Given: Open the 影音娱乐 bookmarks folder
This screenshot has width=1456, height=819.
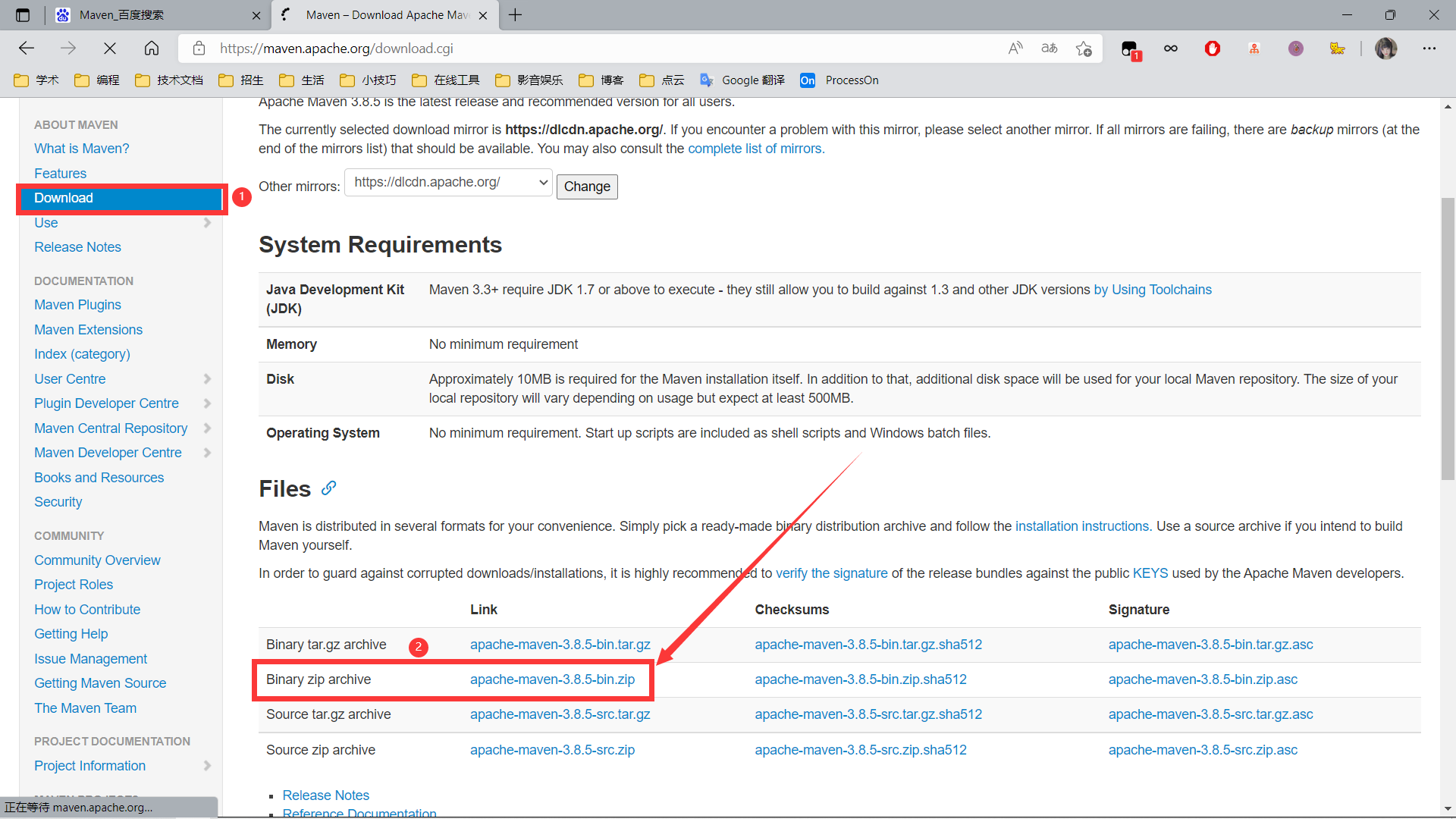Looking at the screenshot, I should point(529,80).
